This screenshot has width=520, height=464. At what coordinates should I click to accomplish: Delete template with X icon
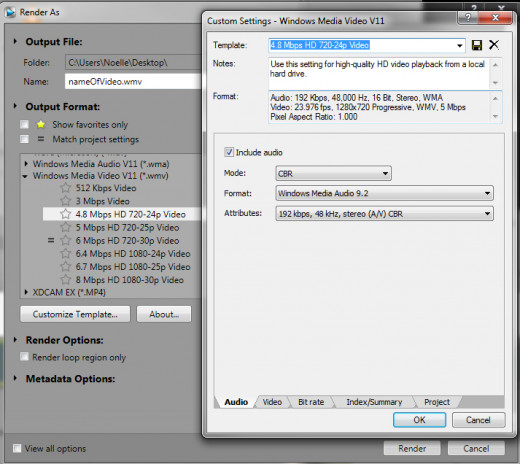[x=494, y=45]
